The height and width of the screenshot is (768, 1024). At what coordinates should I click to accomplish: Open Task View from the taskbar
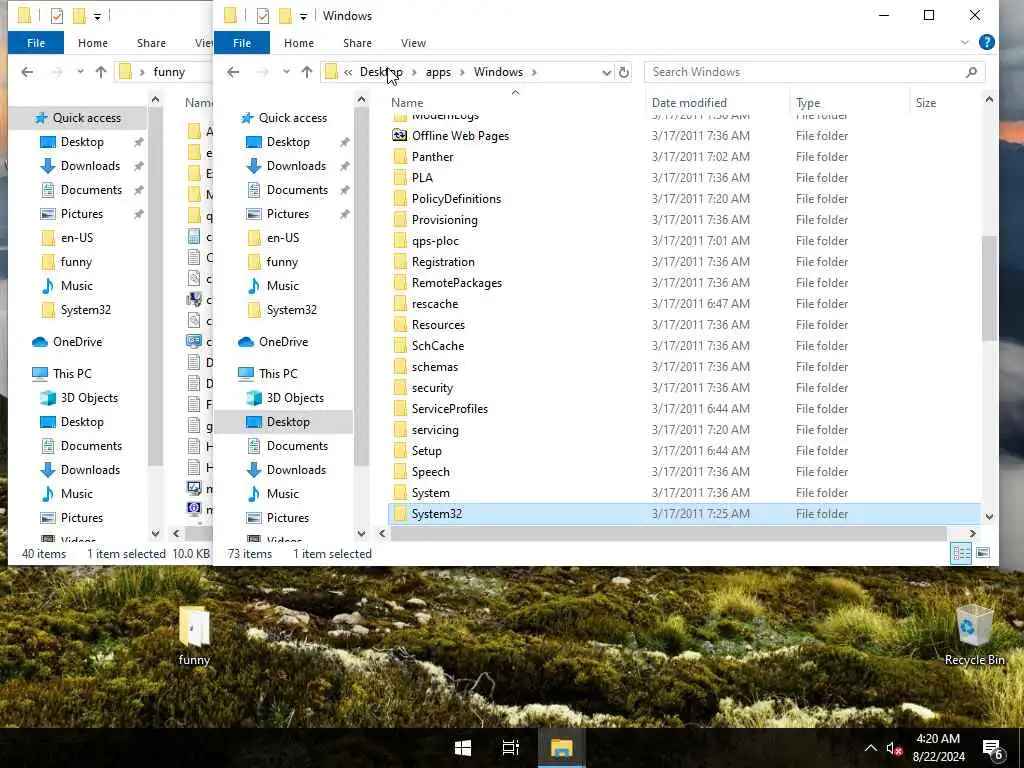coord(511,748)
